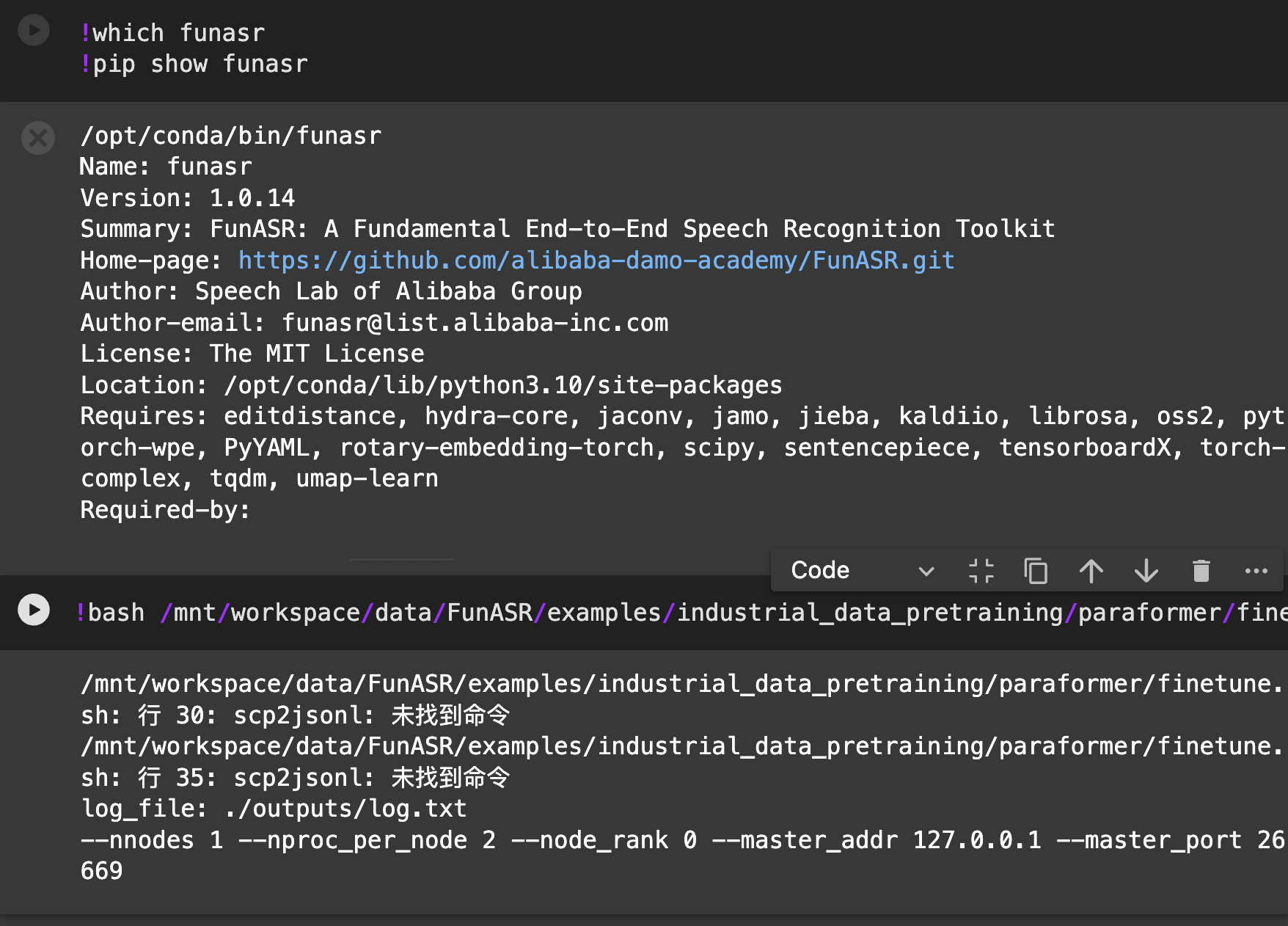Clear output of the funasr cell
1288x926 pixels.
click(38, 138)
